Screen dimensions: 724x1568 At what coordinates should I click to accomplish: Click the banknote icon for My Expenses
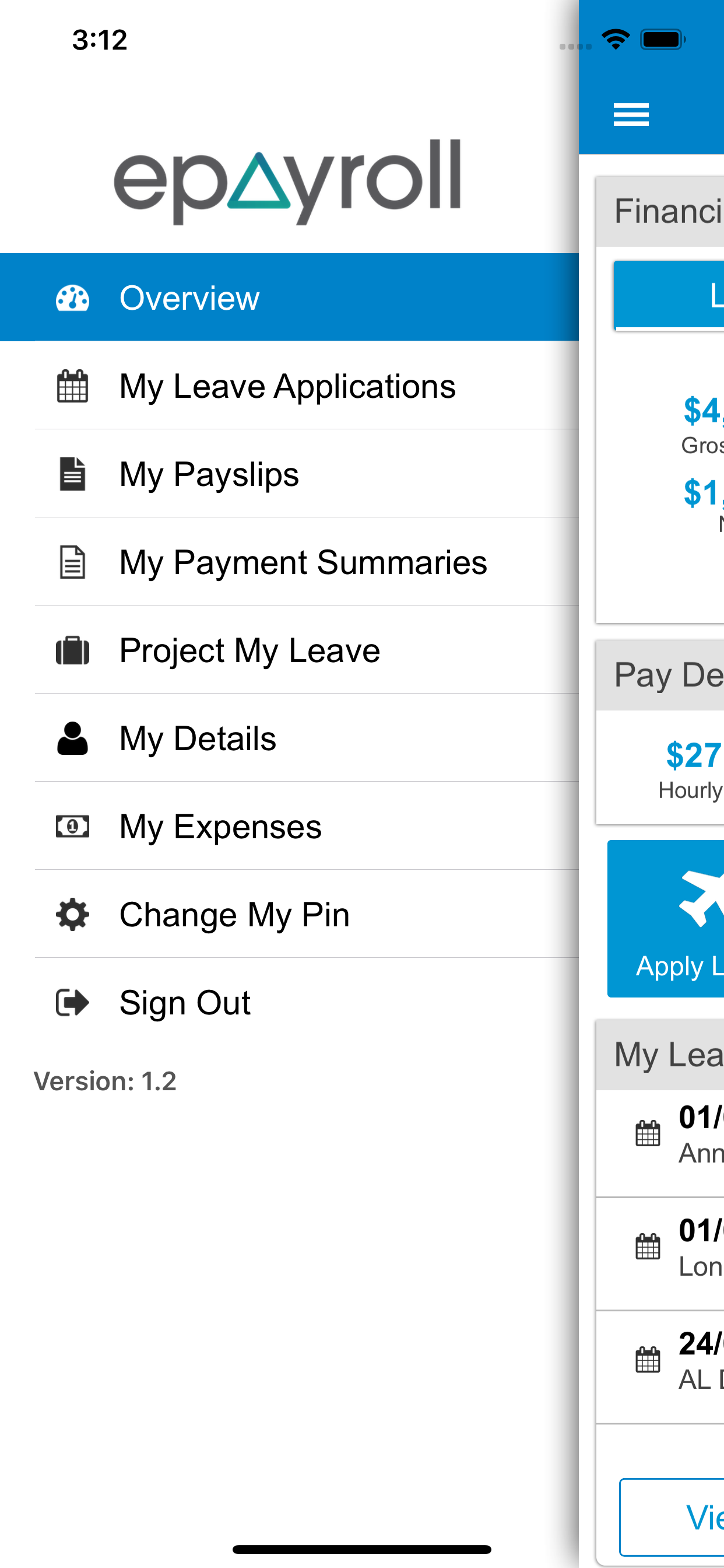pos(72,826)
